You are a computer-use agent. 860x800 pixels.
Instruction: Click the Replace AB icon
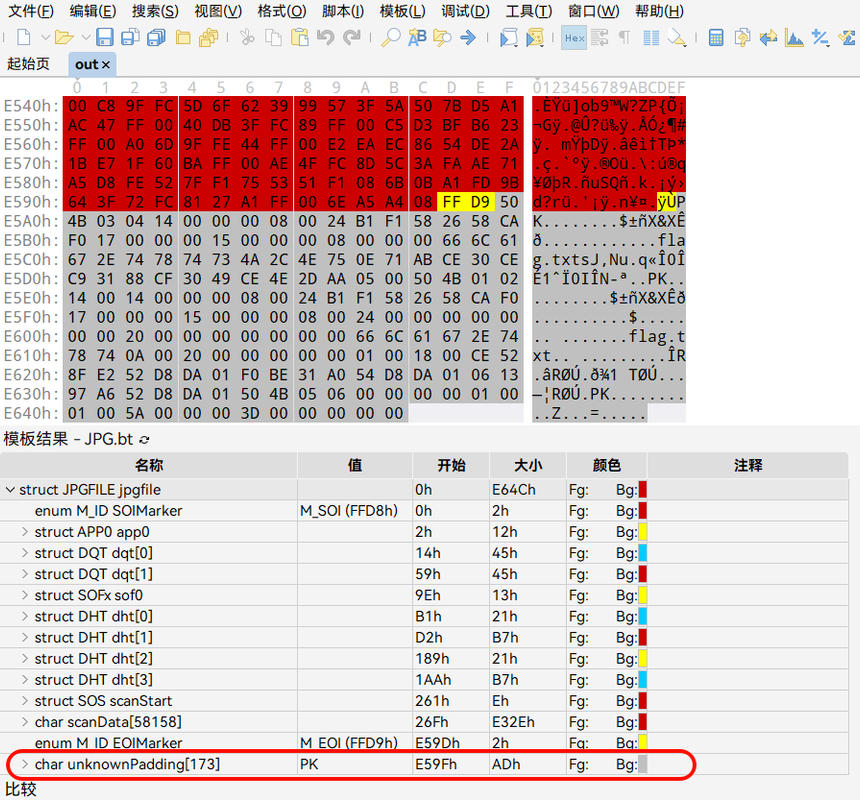pos(417,37)
